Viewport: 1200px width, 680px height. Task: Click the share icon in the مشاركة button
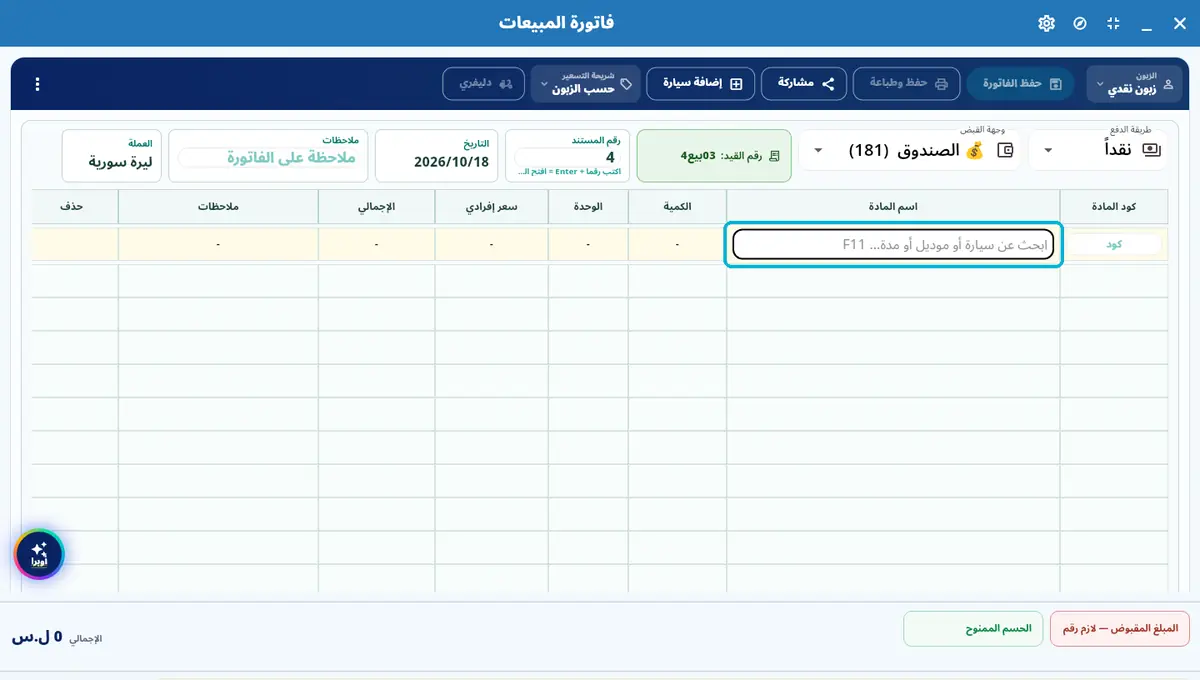pos(828,84)
